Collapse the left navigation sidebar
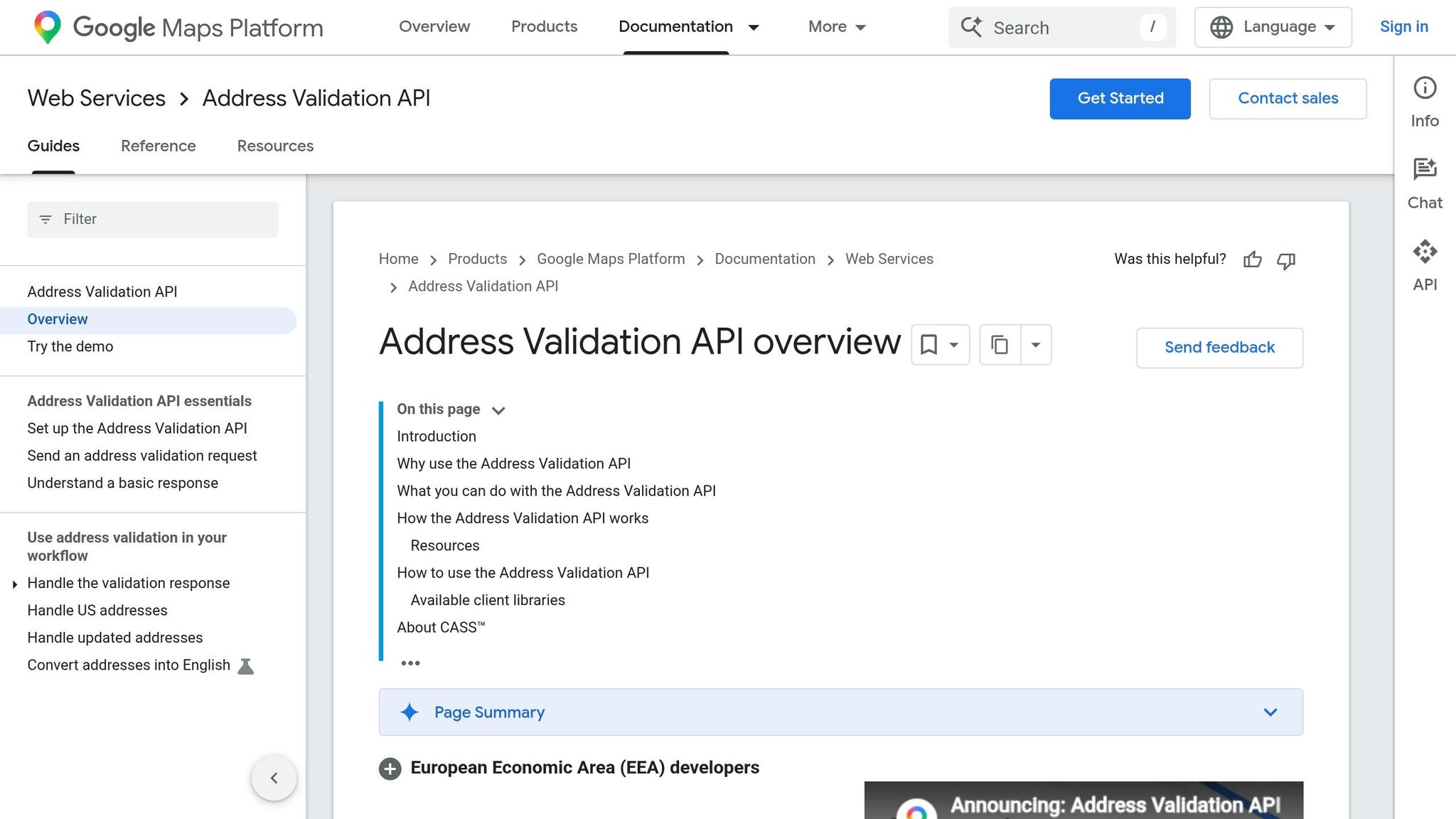The height and width of the screenshot is (819, 1456). (x=274, y=778)
